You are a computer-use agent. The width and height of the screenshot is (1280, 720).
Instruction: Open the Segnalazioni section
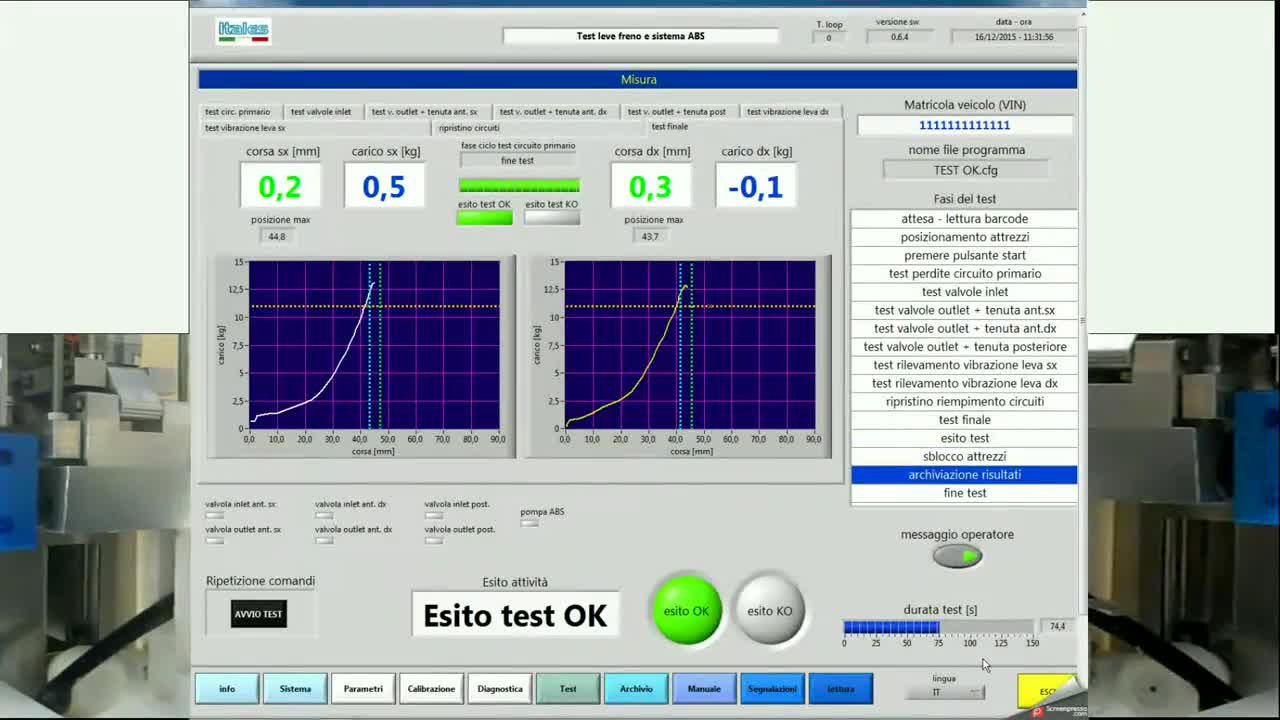(772, 688)
